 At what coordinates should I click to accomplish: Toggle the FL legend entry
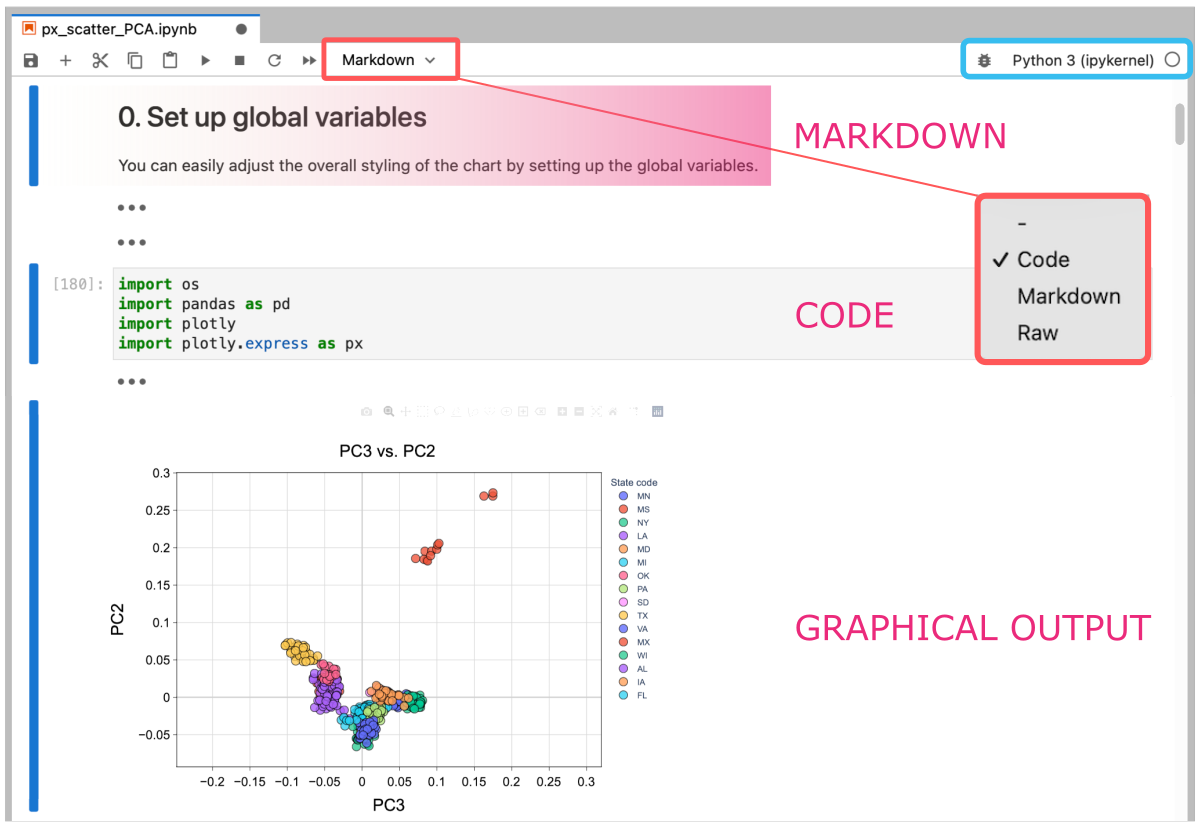634,695
